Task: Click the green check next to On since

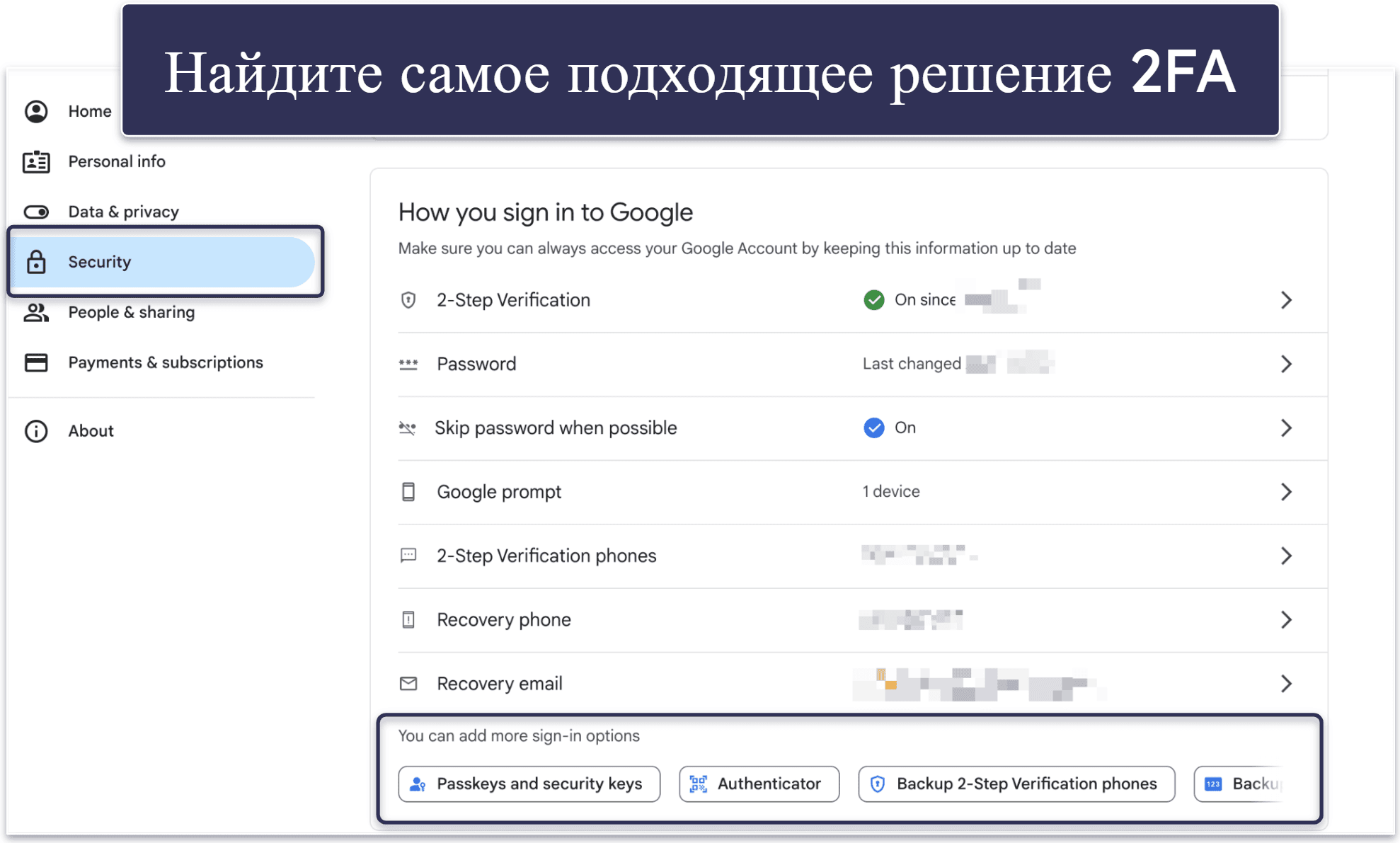Action: (x=874, y=300)
